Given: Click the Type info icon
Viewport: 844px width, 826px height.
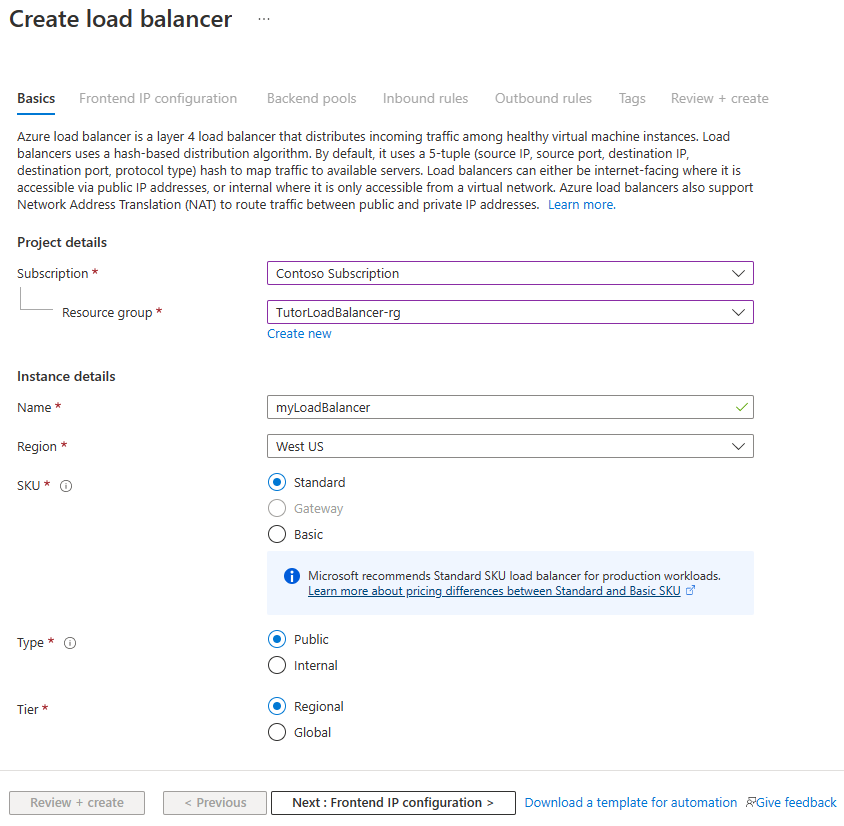Looking at the screenshot, I should (x=70, y=643).
